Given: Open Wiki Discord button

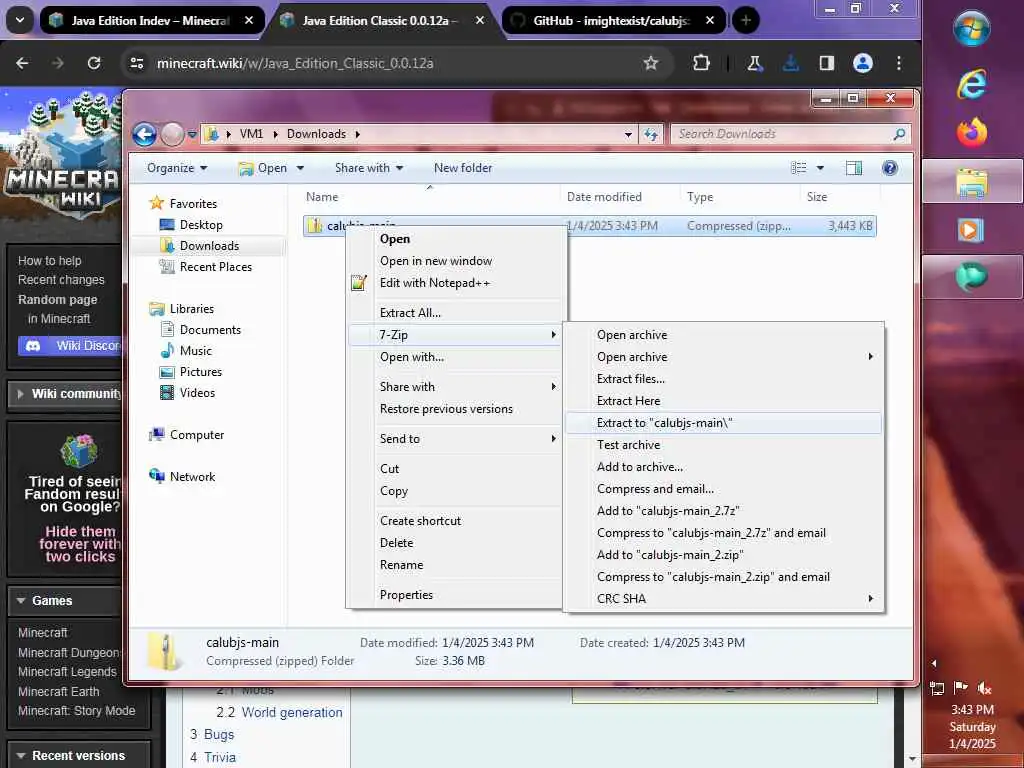Looking at the screenshot, I should click(70, 345).
